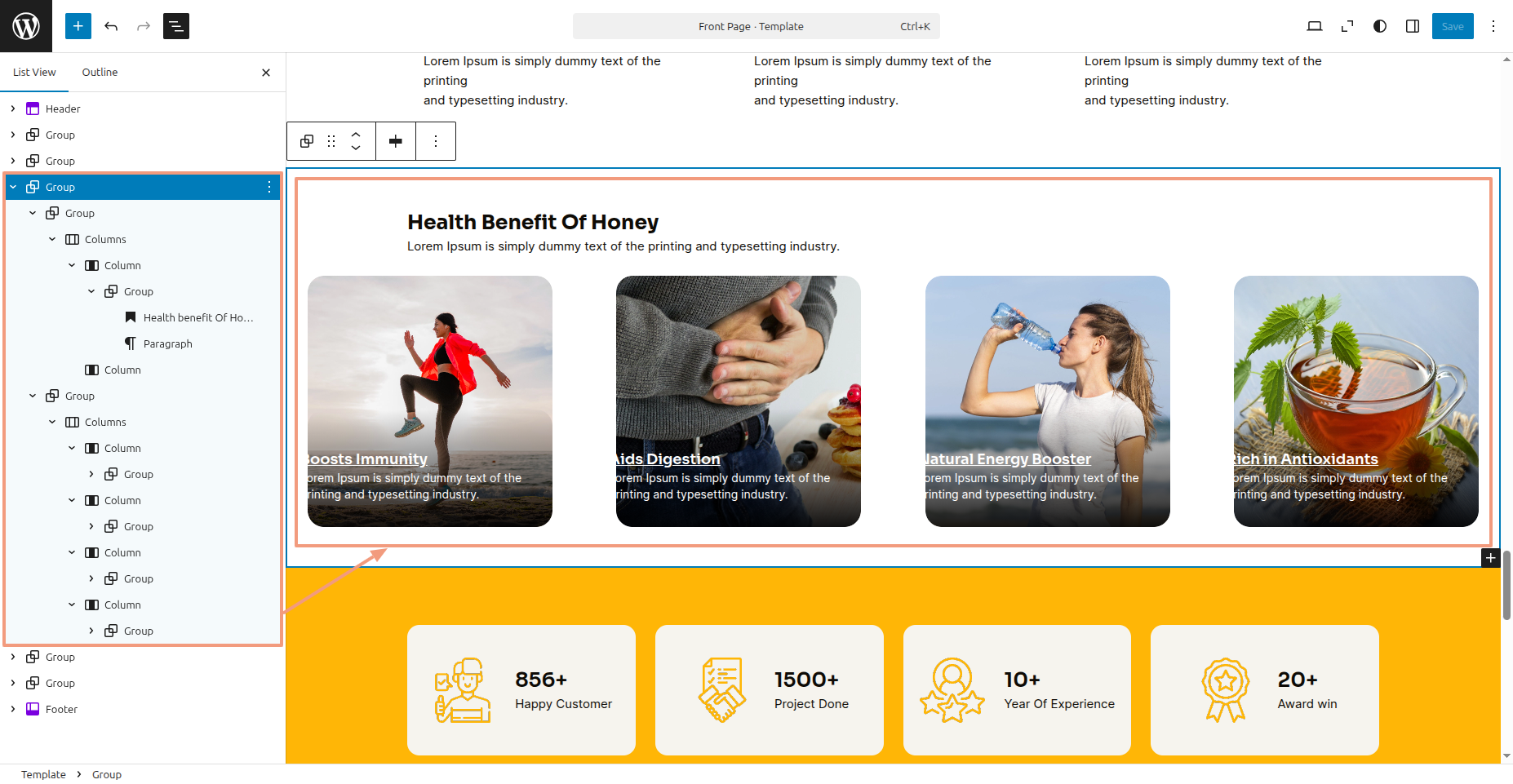Open block toolbar options three dots

[x=436, y=141]
